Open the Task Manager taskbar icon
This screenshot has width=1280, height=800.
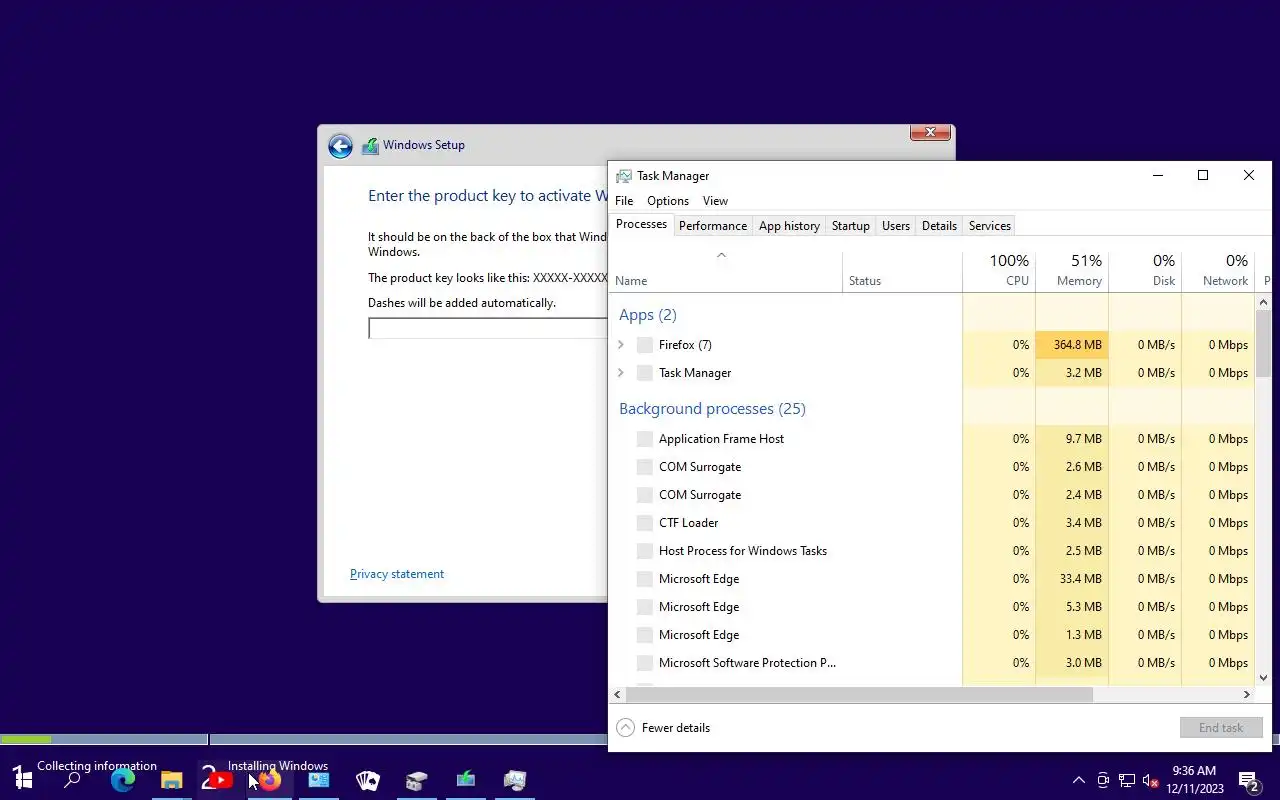pyautogui.click(x=515, y=780)
